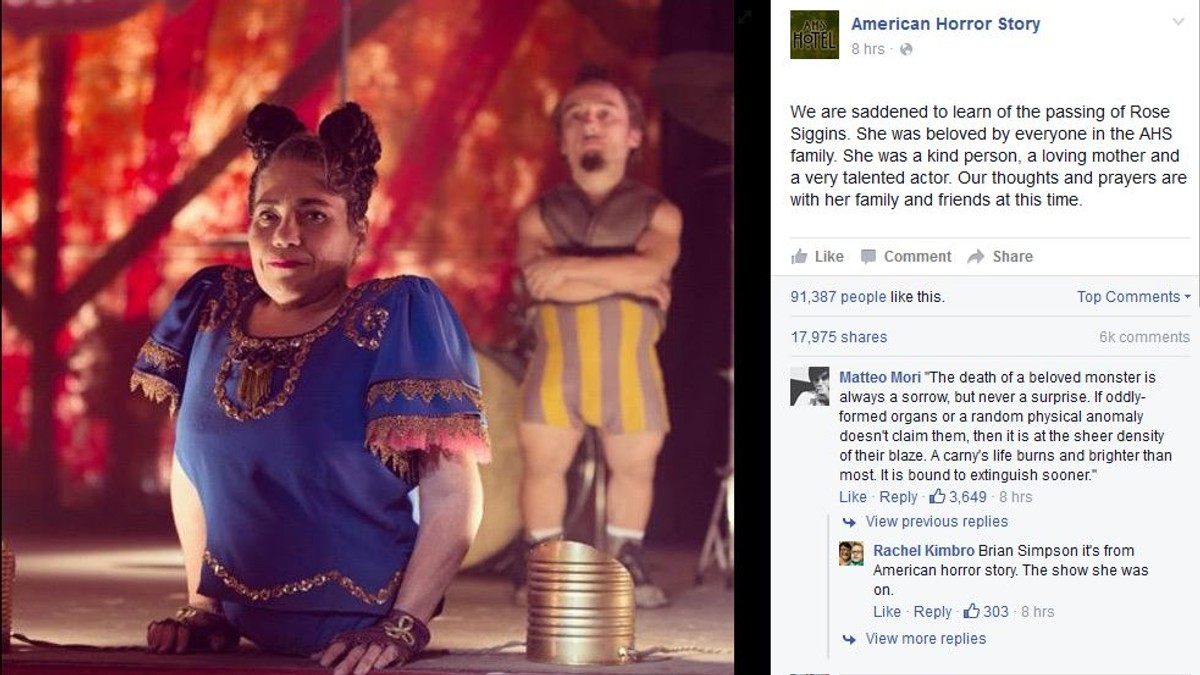
Task: Click thumbs-up icon showing 303 likes
Action: (971, 611)
